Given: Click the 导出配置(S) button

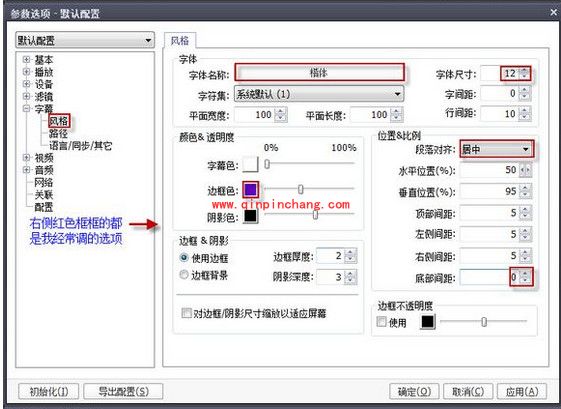Looking at the screenshot, I should [123, 391].
